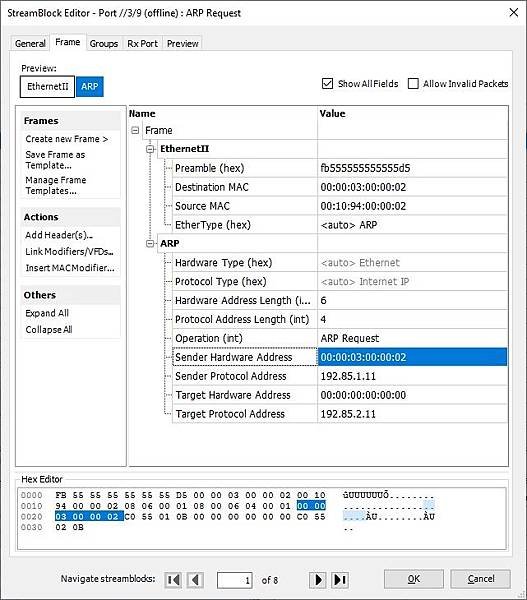
Task: Open the Rx Port tab
Action: click(142, 44)
